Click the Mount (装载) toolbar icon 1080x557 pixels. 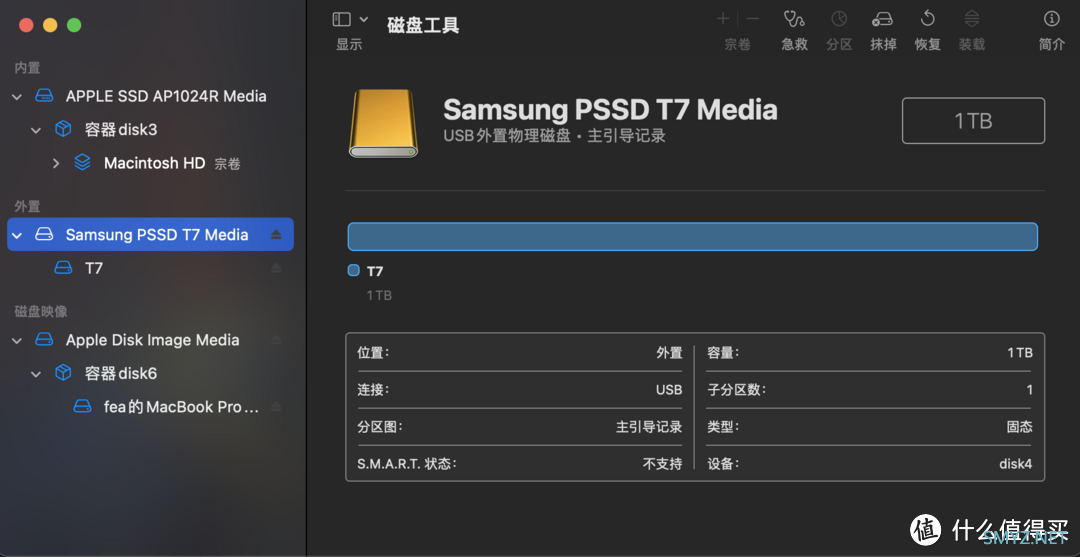971,19
